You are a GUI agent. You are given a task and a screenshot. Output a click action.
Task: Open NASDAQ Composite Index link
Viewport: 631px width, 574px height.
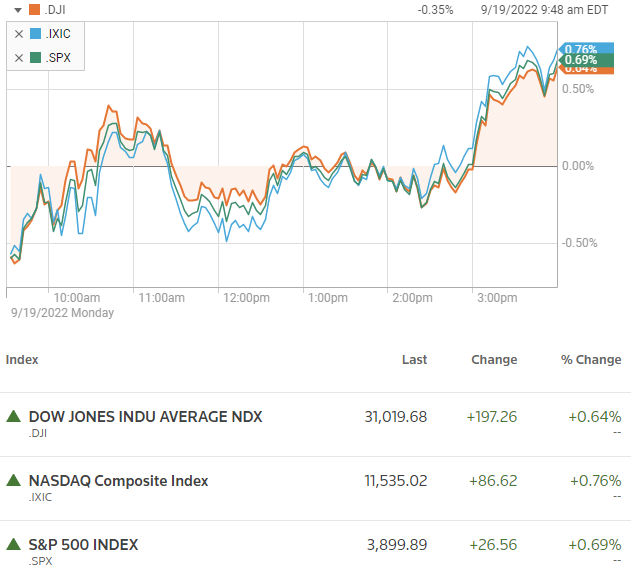pos(118,481)
